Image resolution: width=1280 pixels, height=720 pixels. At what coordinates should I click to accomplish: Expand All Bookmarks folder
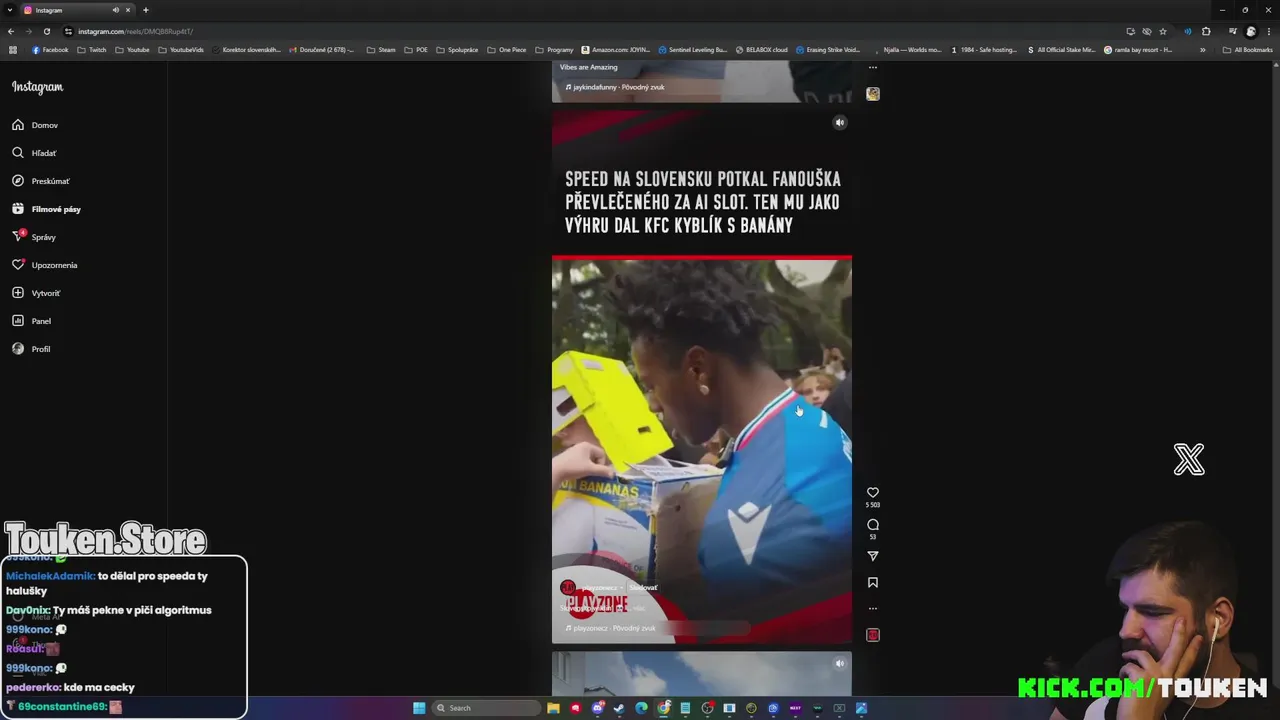coord(1248,50)
